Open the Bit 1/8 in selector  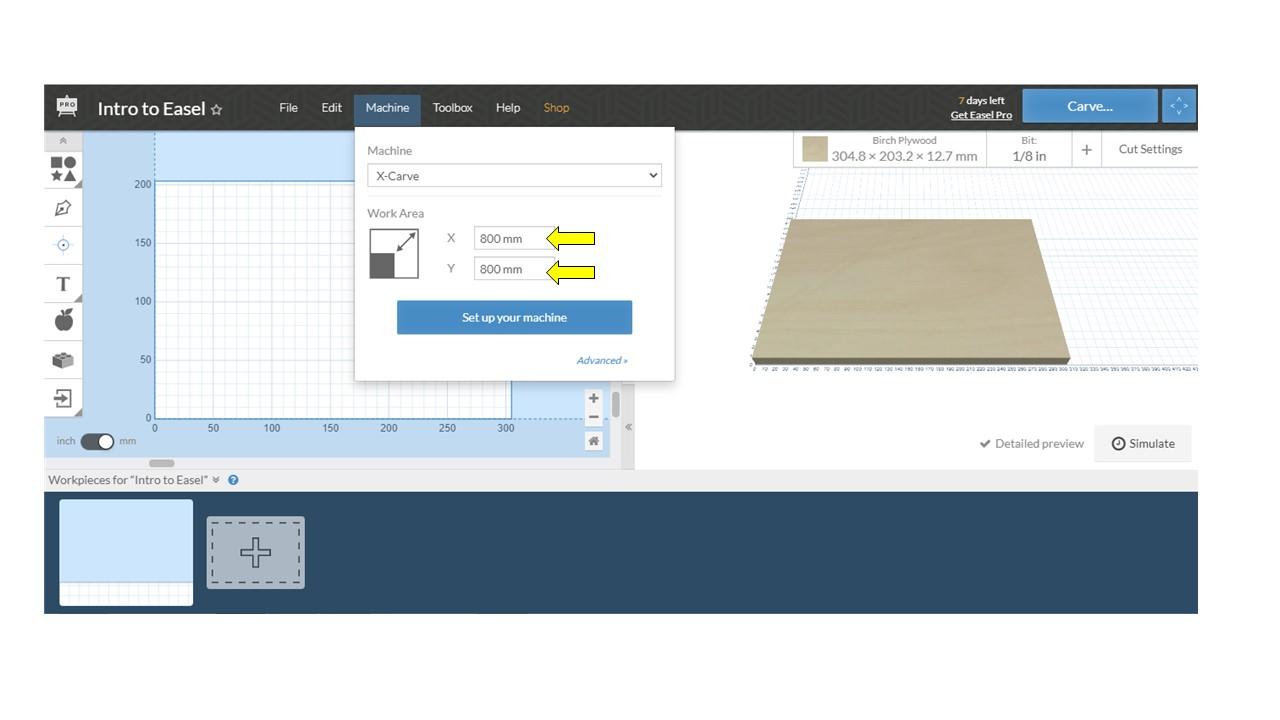[1029, 150]
